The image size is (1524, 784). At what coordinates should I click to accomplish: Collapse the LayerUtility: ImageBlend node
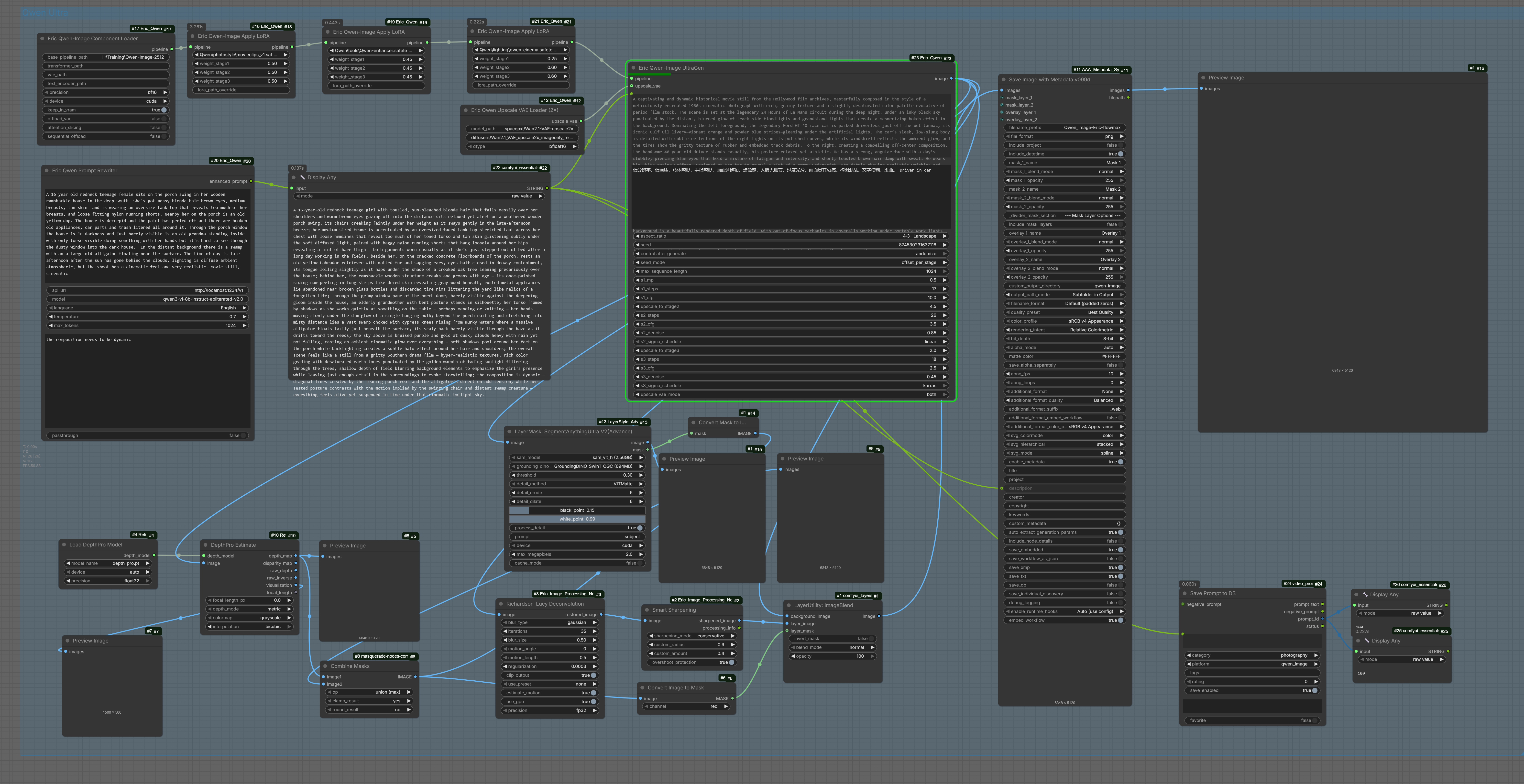pyautogui.click(x=789, y=605)
